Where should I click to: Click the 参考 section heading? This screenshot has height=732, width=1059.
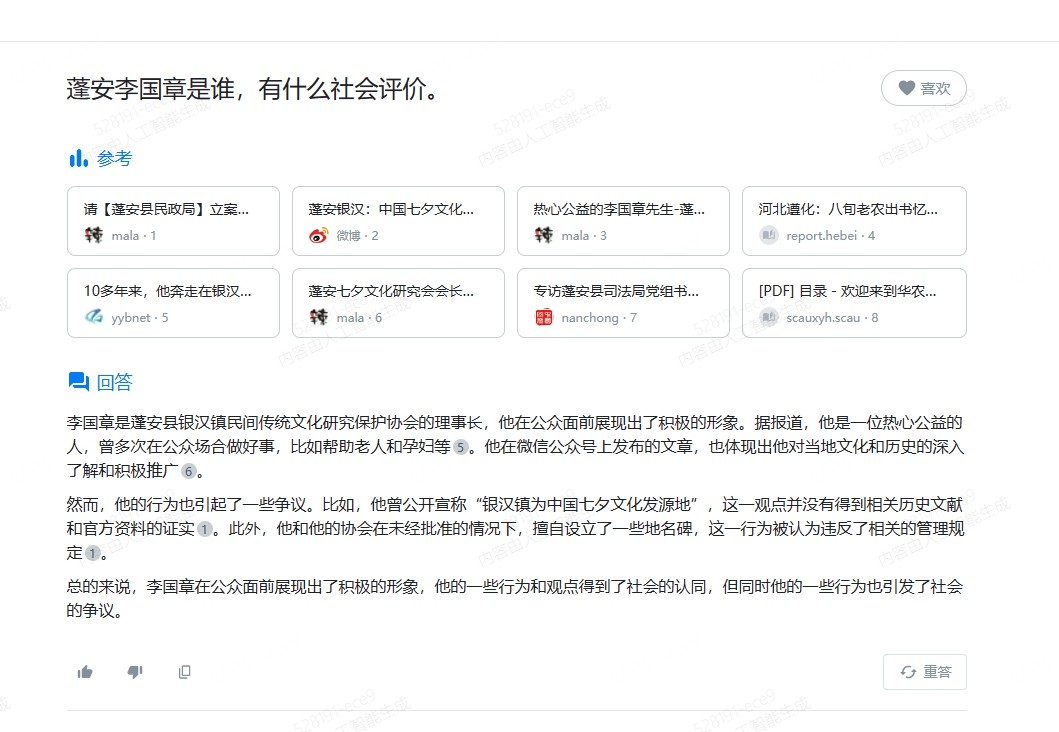[x=114, y=158]
